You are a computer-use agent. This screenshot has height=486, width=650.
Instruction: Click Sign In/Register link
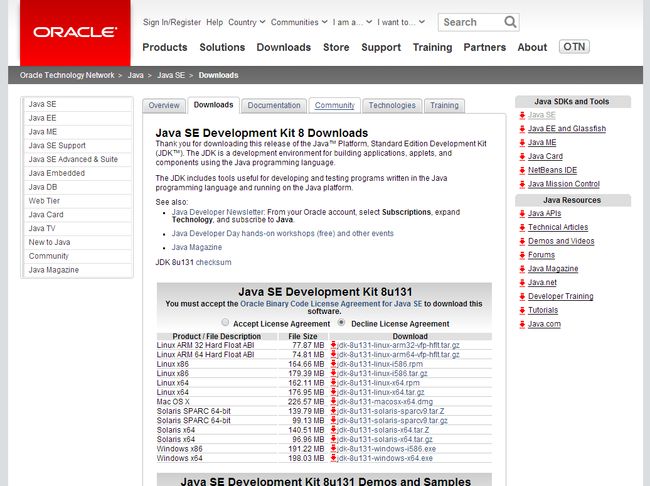[x=172, y=22]
